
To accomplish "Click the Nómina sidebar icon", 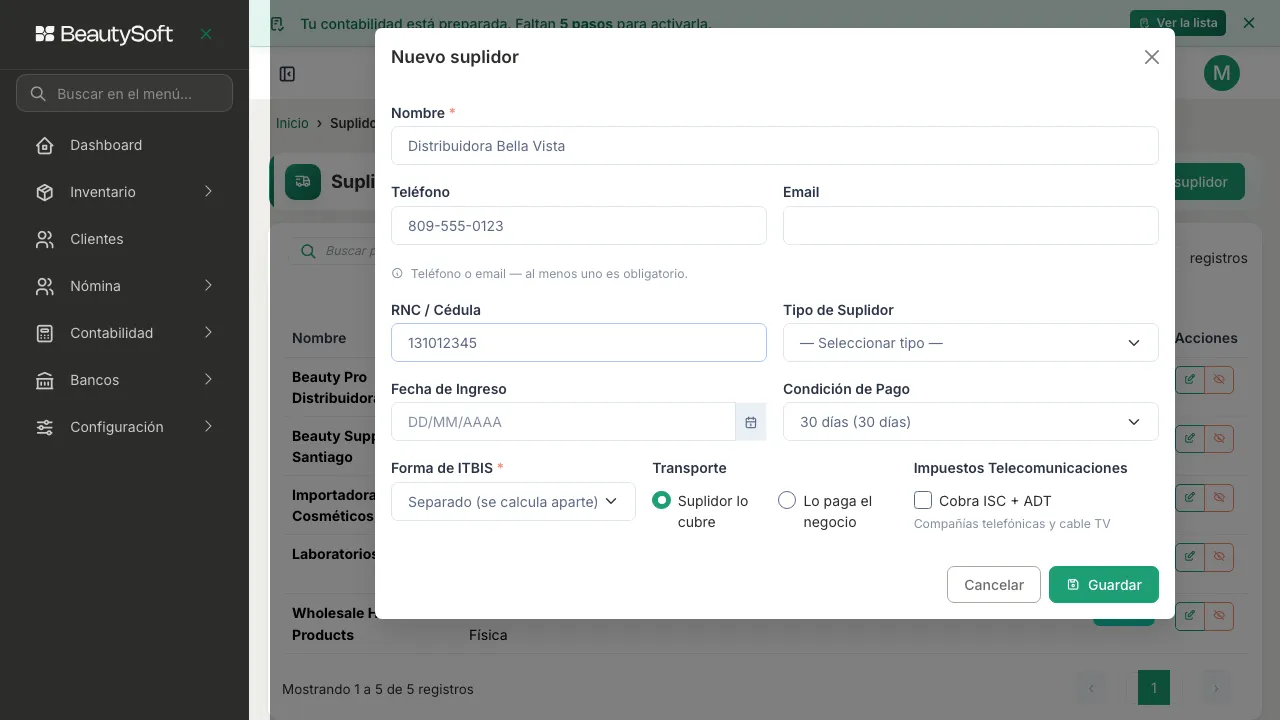I will (x=45, y=286).
